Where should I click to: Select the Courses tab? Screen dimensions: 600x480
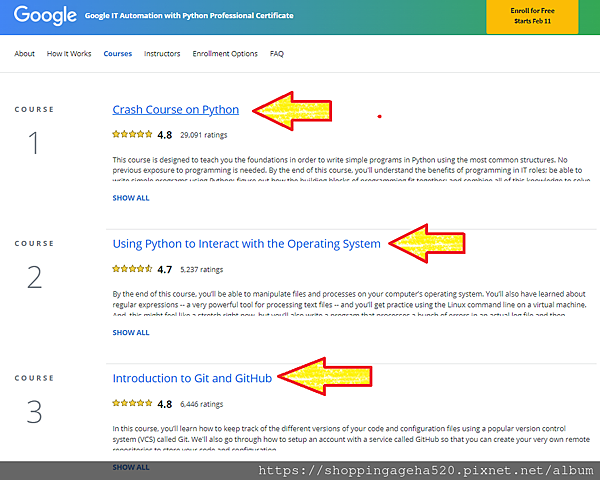tap(117, 54)
